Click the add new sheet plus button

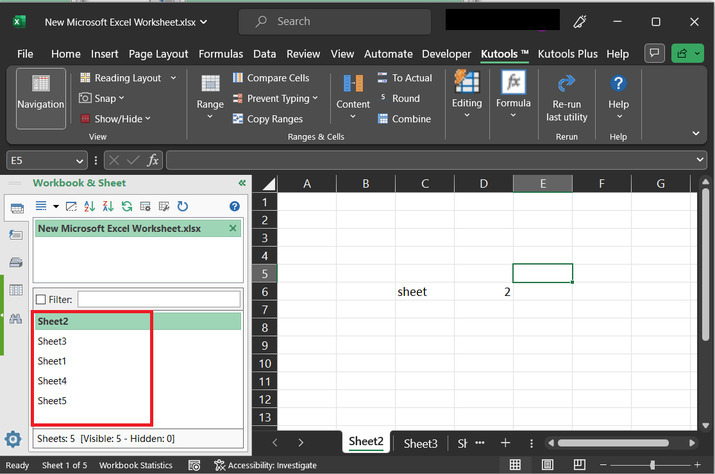pyautogui.click(x=505, y=443)
